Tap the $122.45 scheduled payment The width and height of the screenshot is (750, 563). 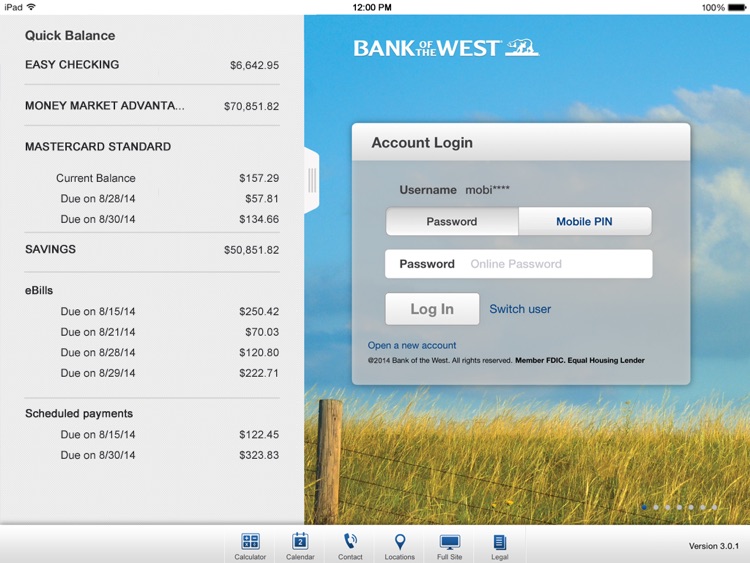(259, 434)
